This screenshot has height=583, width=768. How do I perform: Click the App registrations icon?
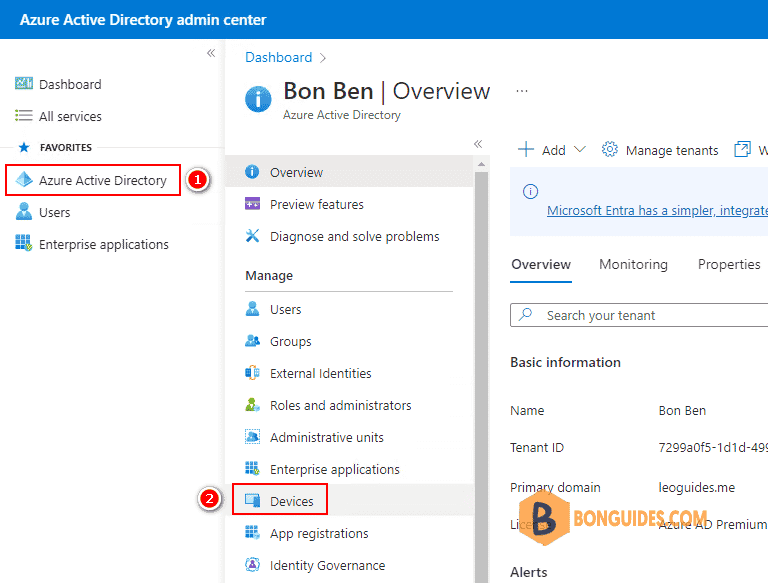pos(252,533)
